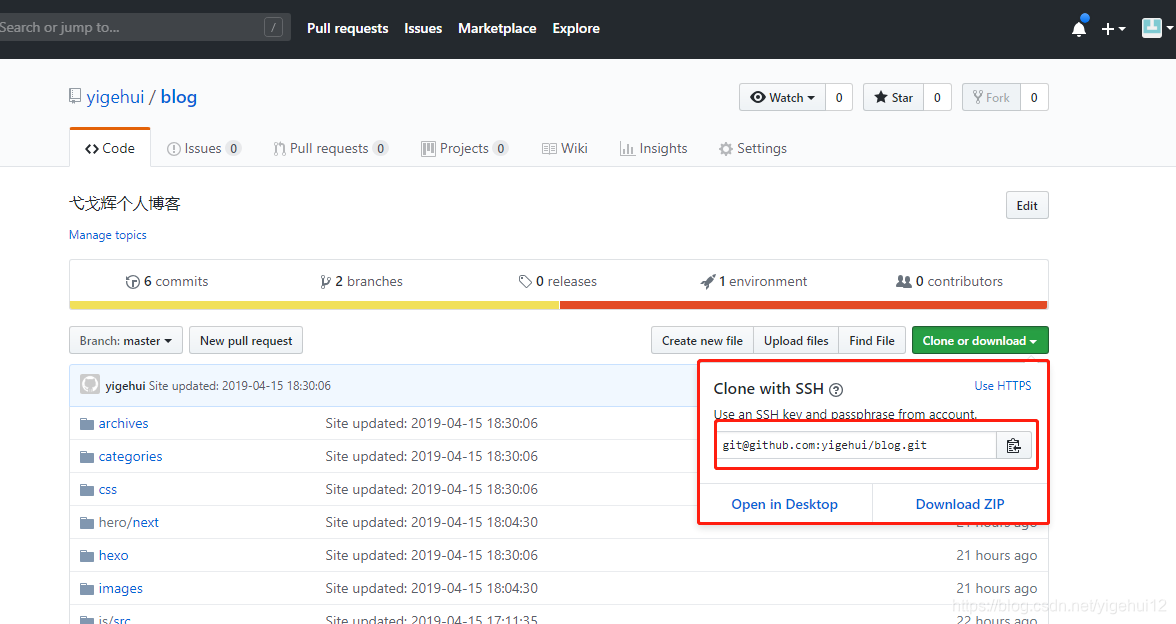The image size is (1176, 624).
Task: Toggle the Clone or download dropdown
Action: click(x=980, y=340)
